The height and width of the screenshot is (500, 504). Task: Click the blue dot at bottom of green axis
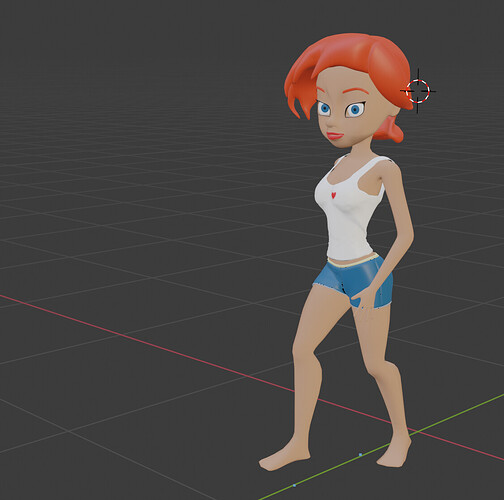294,486
